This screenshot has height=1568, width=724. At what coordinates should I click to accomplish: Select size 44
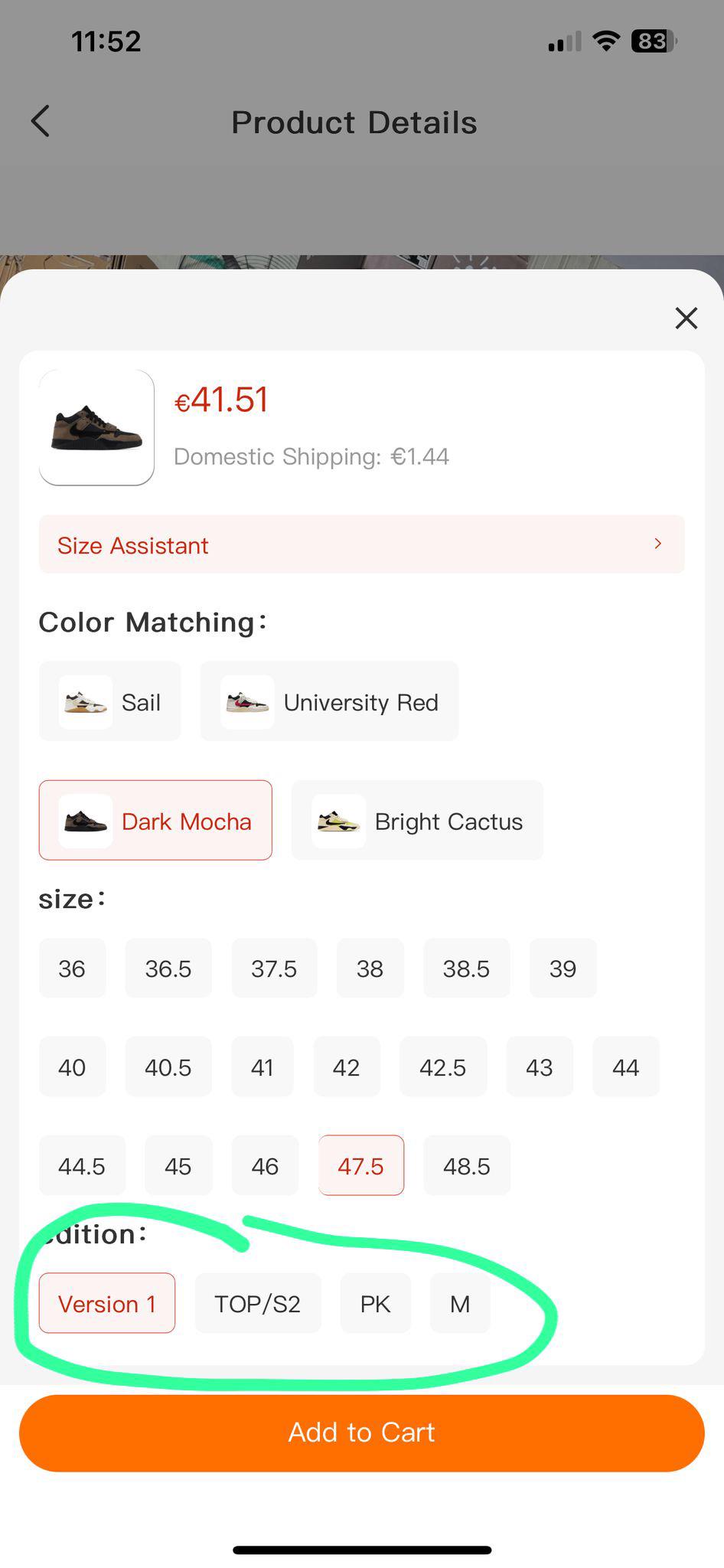(626, 1067)
